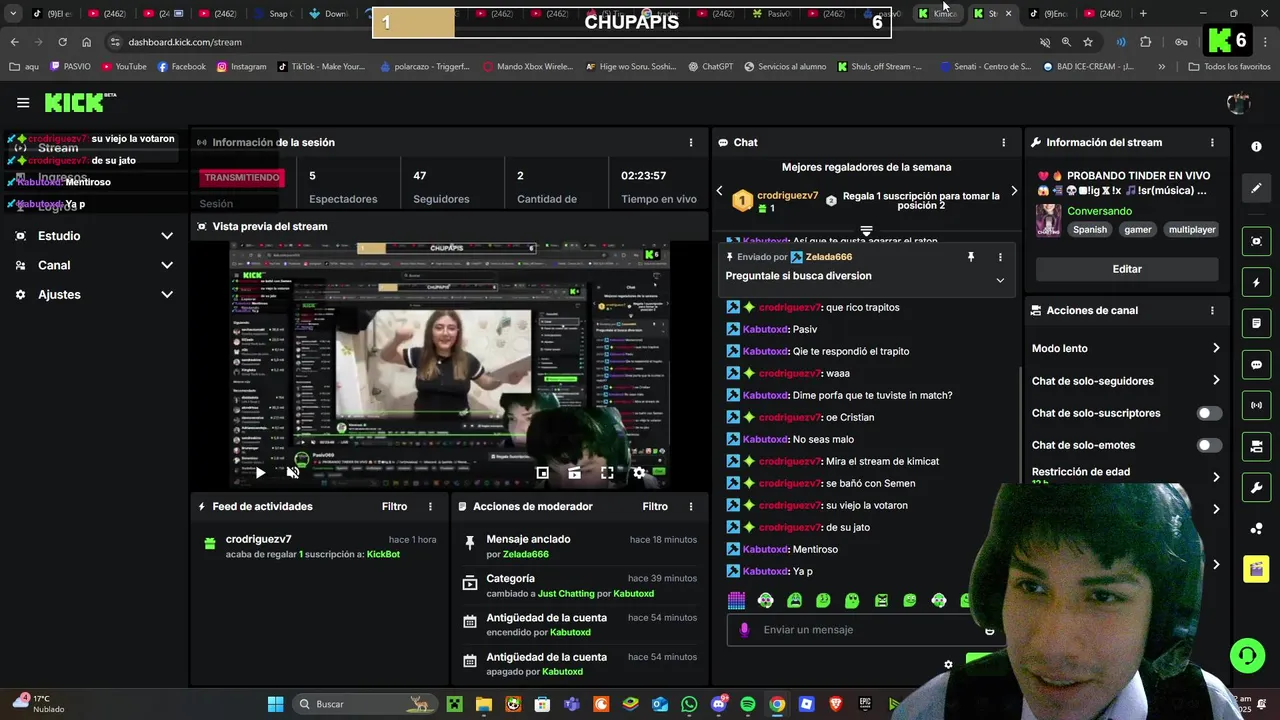
Task: Unpin the pinned message from Zelada666
Action: point(970,257)
